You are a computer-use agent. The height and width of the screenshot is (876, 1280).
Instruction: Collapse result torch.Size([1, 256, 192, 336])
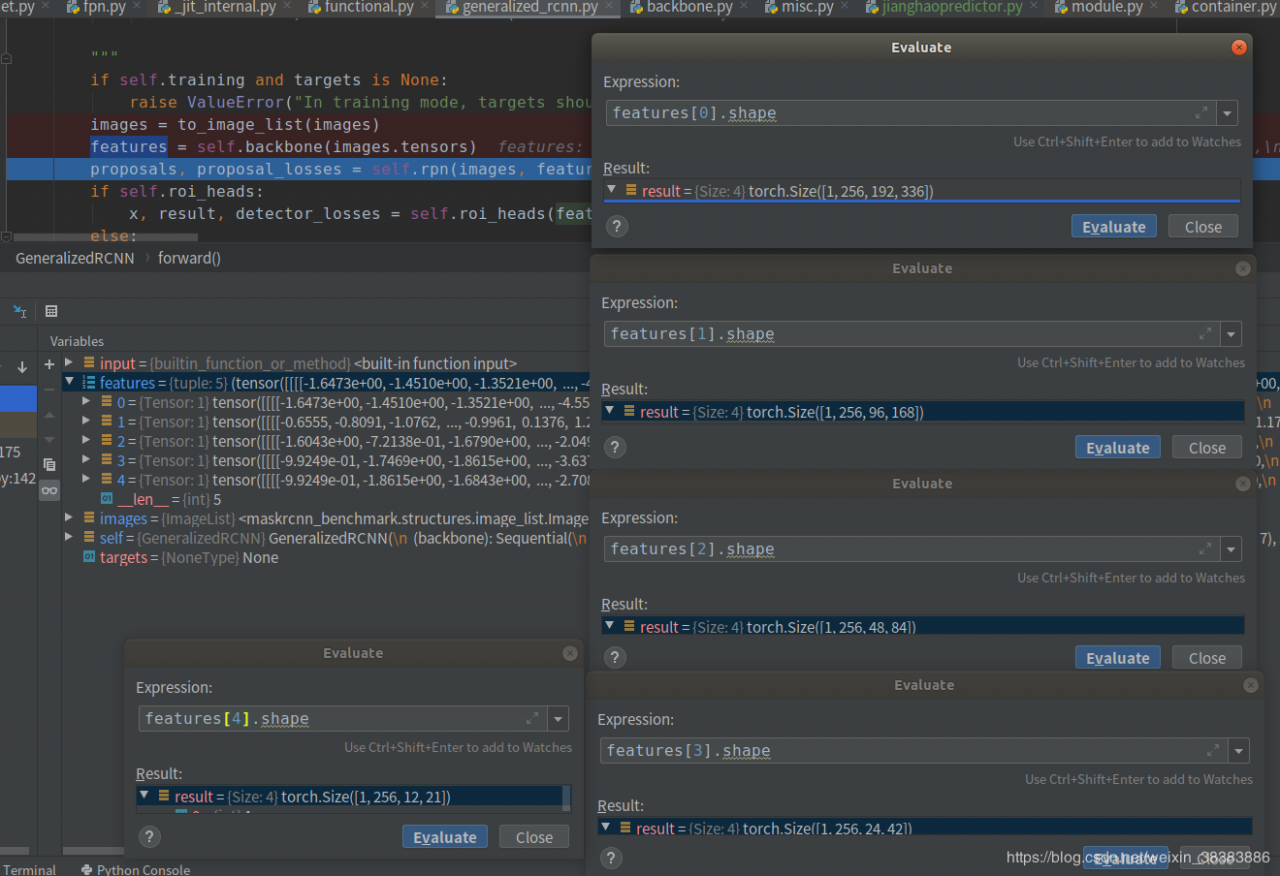[x=612, y=190]
